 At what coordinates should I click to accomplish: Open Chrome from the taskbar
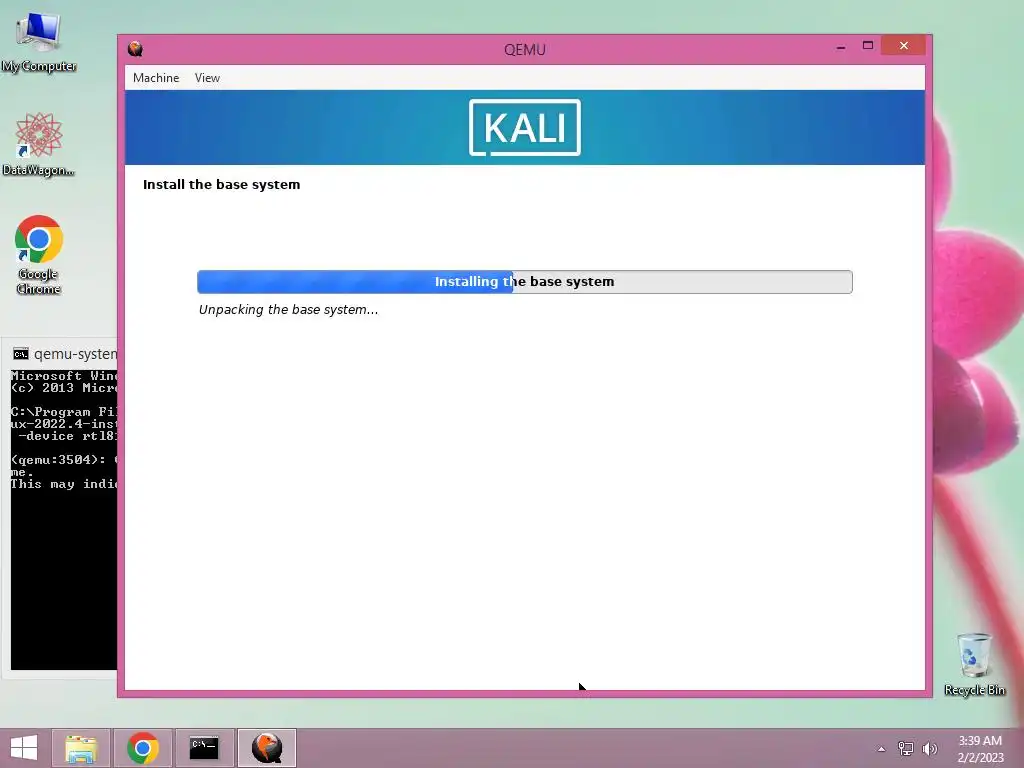[143, 748]
